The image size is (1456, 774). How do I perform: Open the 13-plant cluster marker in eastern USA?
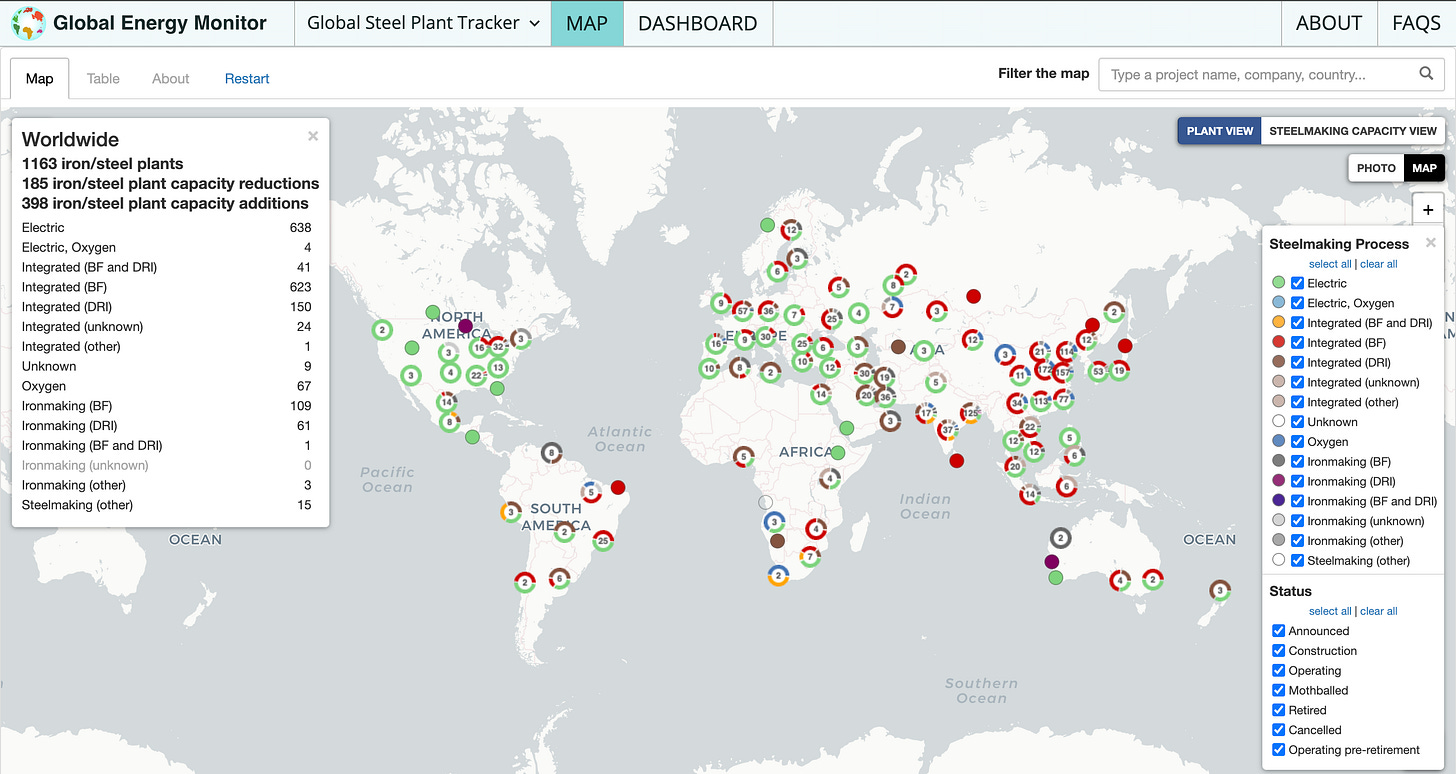tap(499, 367)
